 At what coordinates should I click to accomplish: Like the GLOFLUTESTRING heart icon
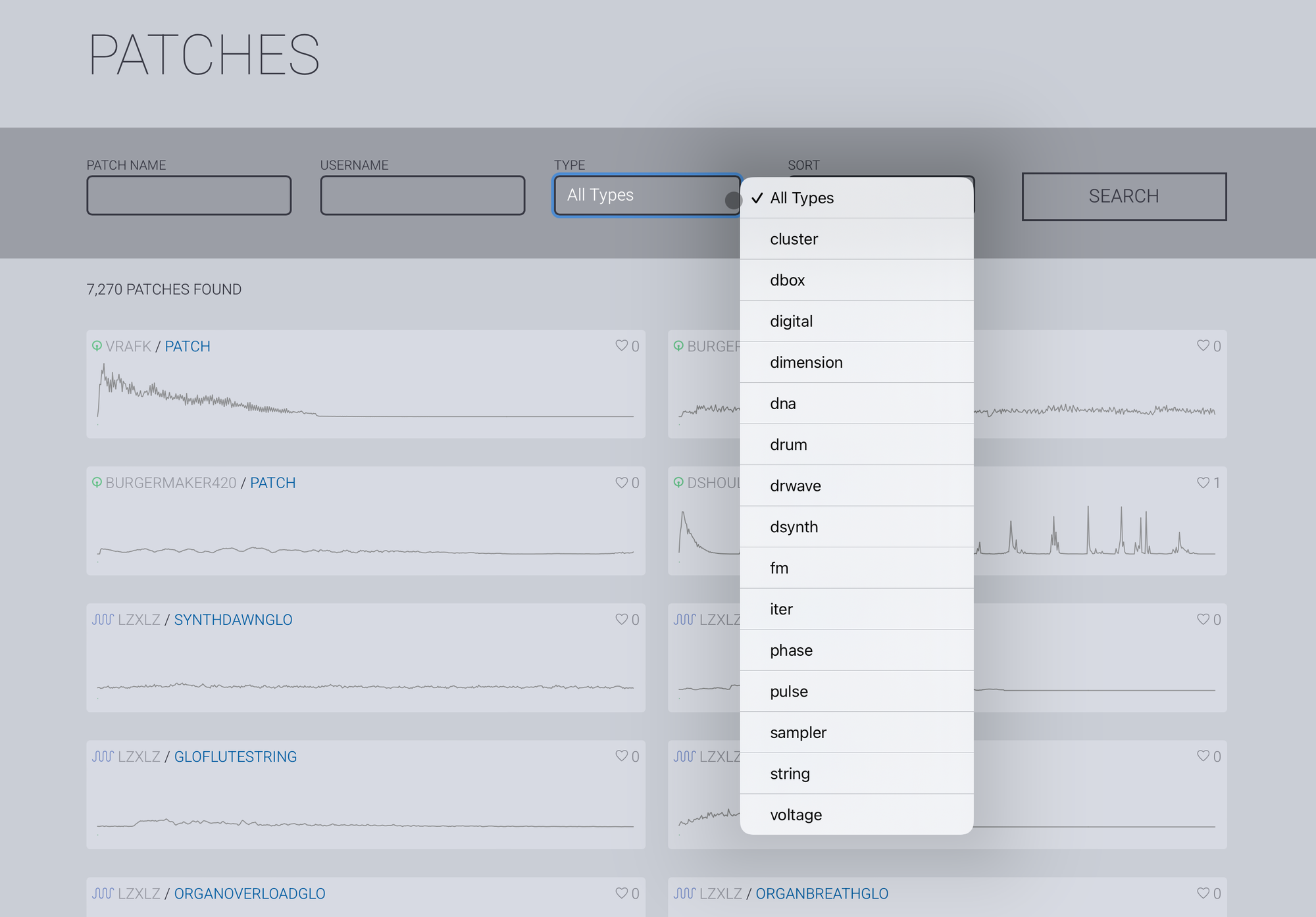pyautogui.click(x=621, y=756)
